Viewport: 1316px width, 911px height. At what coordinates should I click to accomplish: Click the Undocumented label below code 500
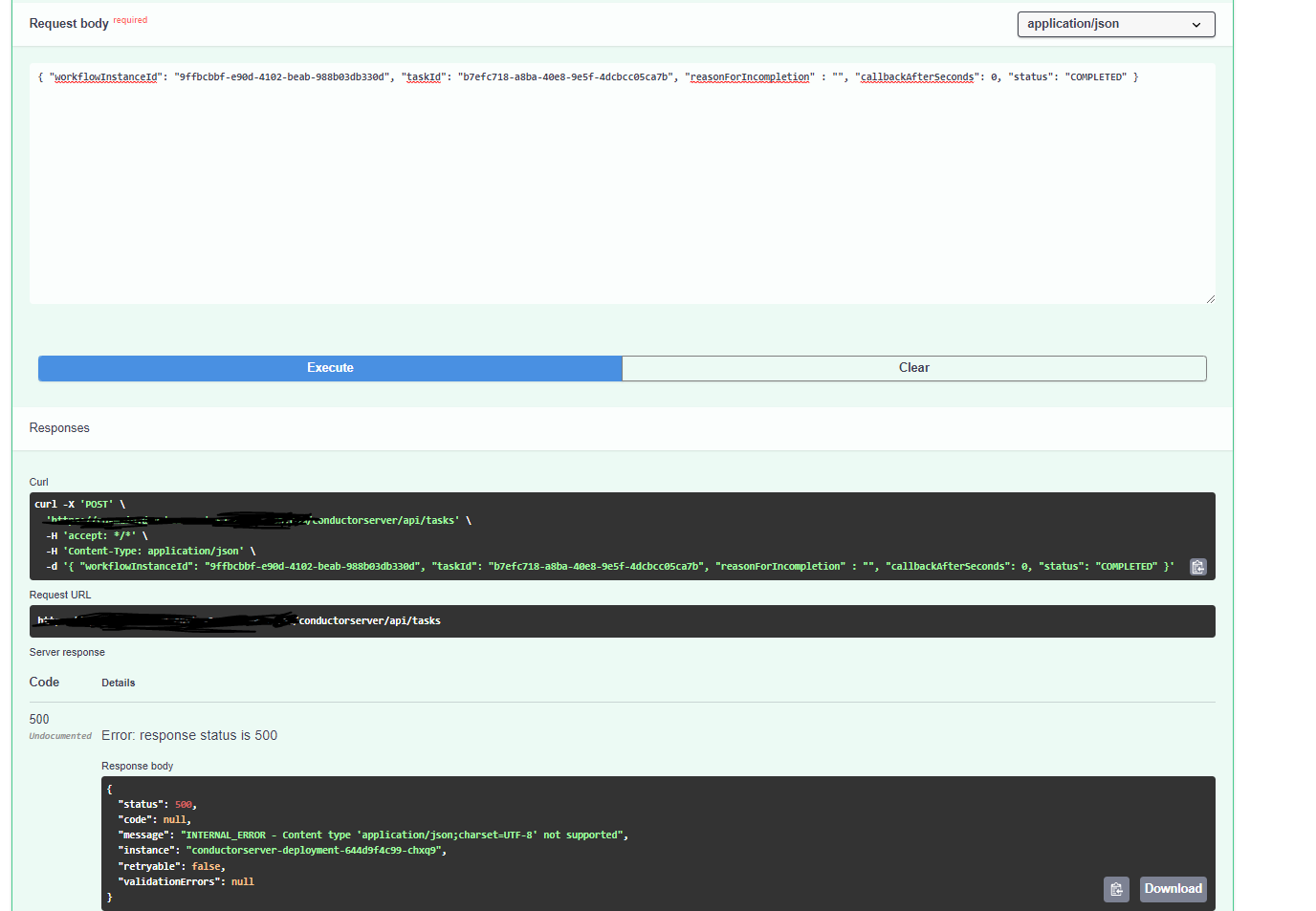pos(60,735)
